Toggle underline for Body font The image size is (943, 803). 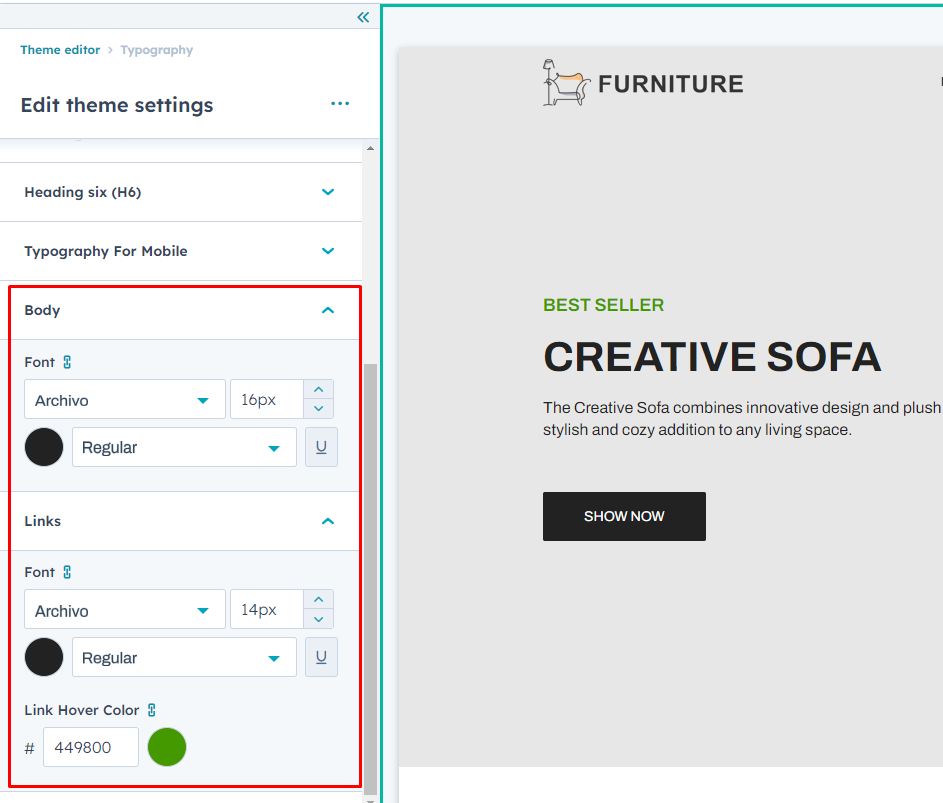pyautogui.click(x=321, y=447)
